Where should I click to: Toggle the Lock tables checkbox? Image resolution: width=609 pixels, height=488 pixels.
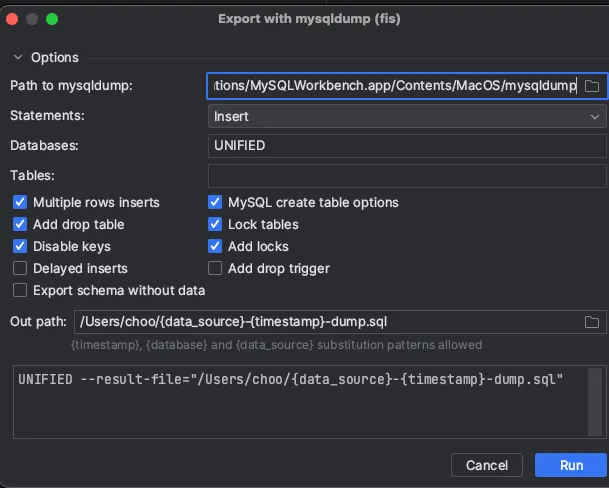pyautogui.click(x=215, y=224)
